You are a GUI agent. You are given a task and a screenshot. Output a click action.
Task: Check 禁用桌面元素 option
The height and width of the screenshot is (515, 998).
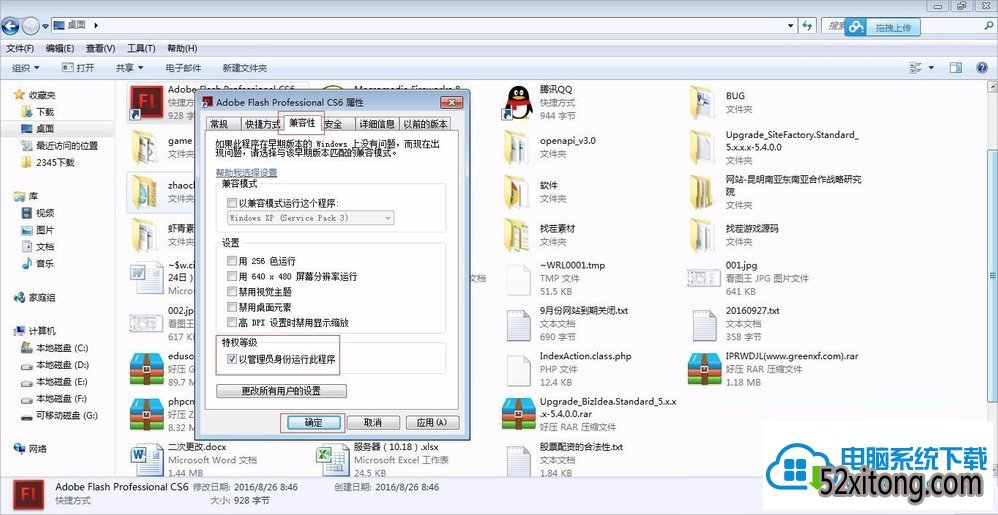(232, 307)
